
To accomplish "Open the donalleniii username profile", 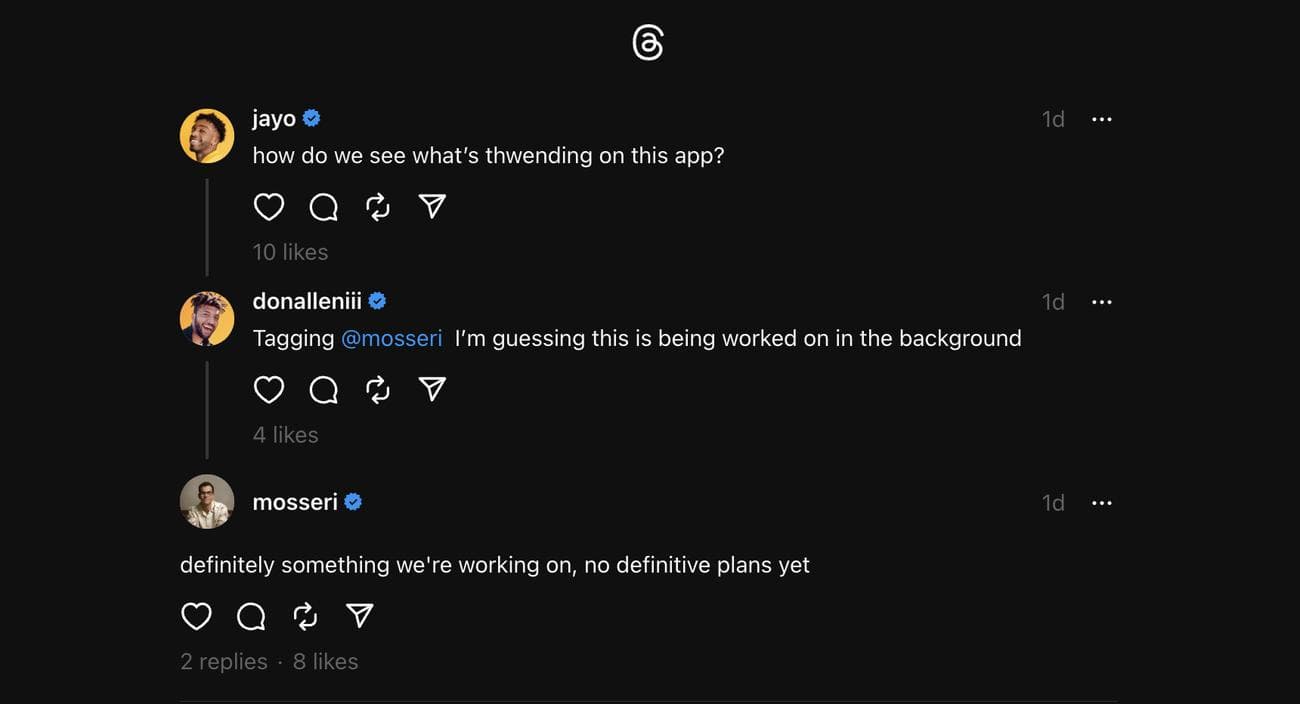I will pos(307,301).
